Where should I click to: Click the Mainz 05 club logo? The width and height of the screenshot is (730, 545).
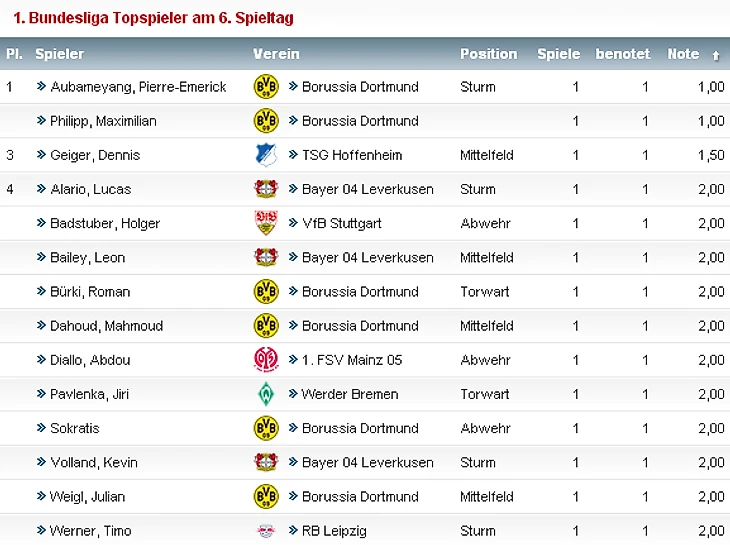pyautogui.click(x=266, y=360)
